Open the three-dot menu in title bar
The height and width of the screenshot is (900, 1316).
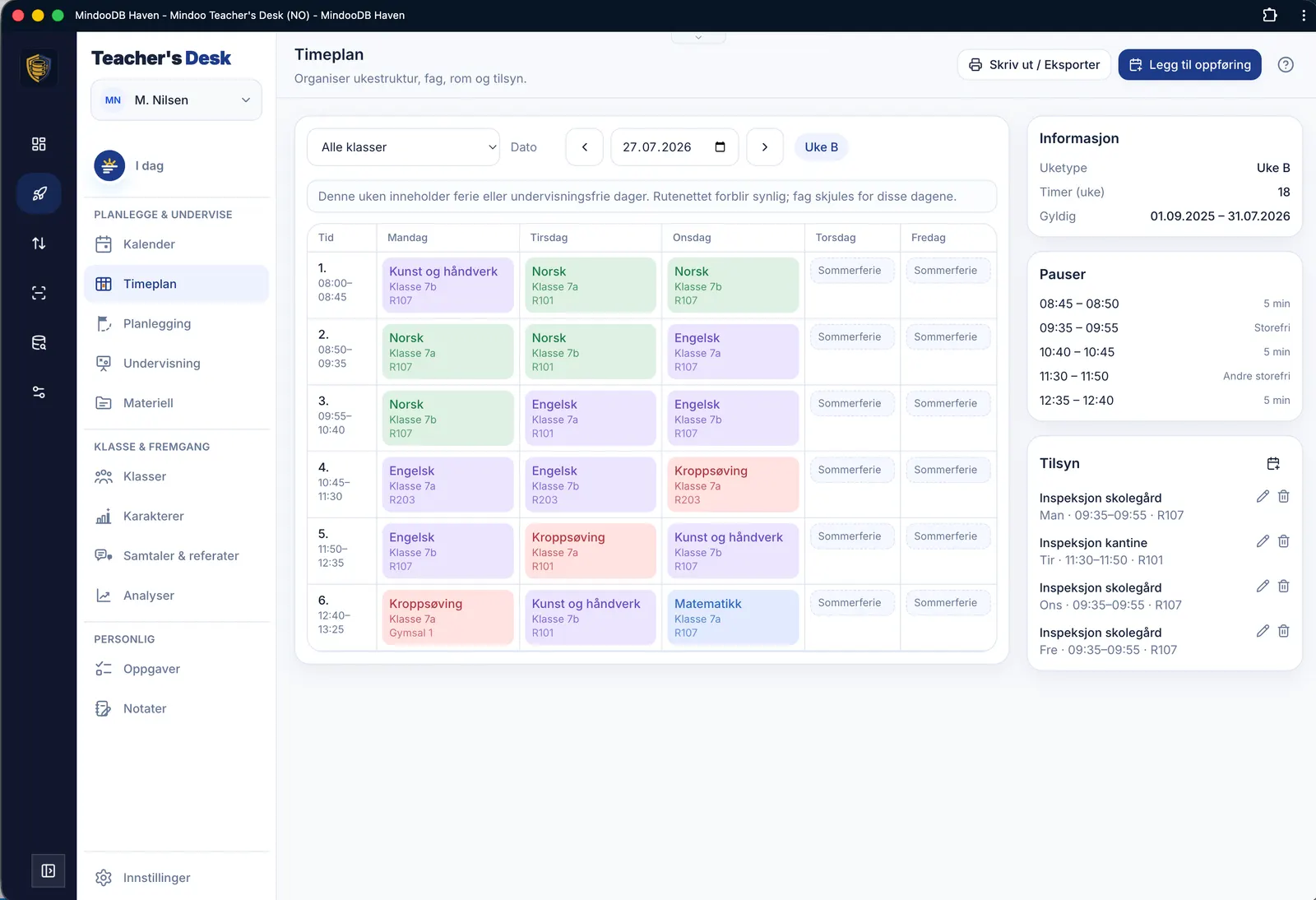click(1304, 15)
